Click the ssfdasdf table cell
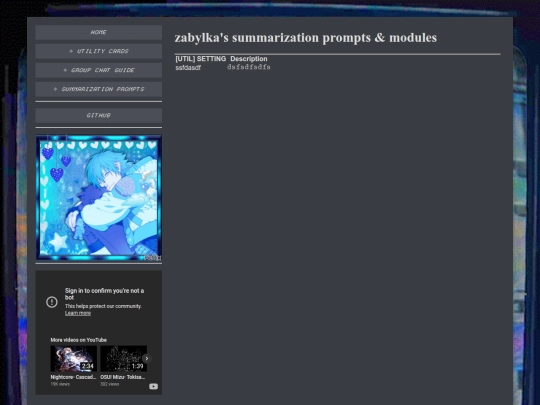Viewport: 540px width, 405px height. (x=188, y=68)
